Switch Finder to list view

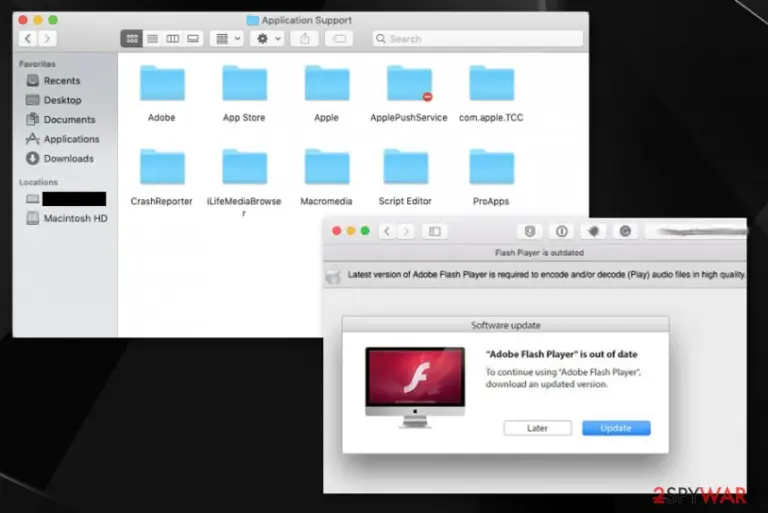point(152,39)
